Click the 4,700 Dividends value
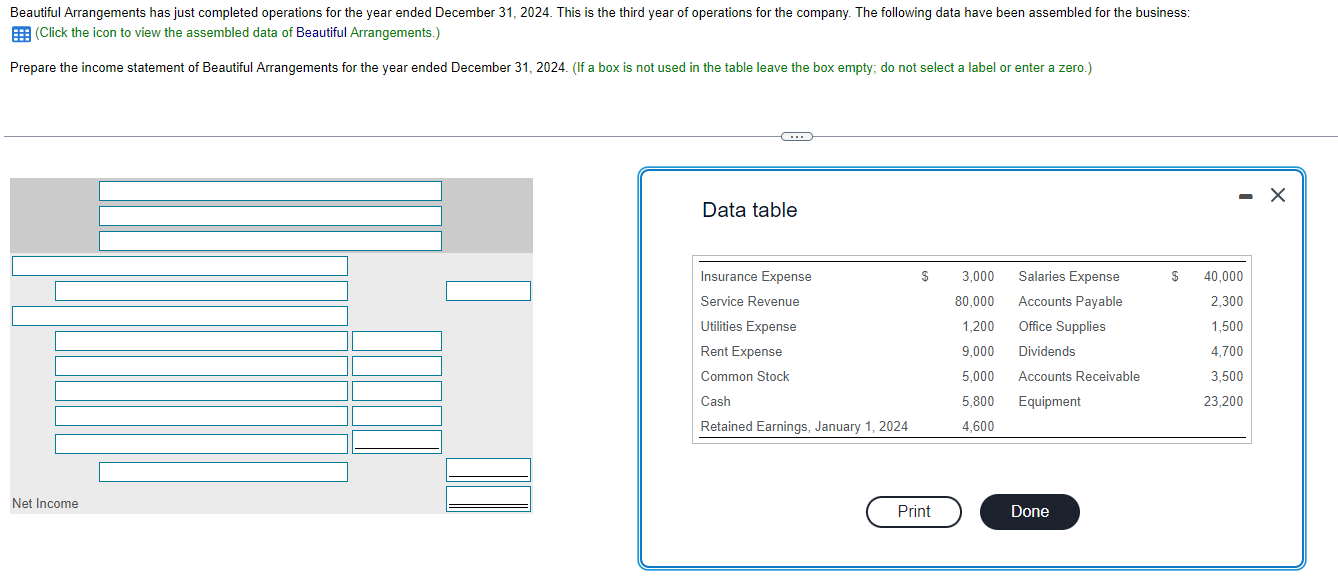Screen dimensions: 1338x584 (x=1227, y=352)
